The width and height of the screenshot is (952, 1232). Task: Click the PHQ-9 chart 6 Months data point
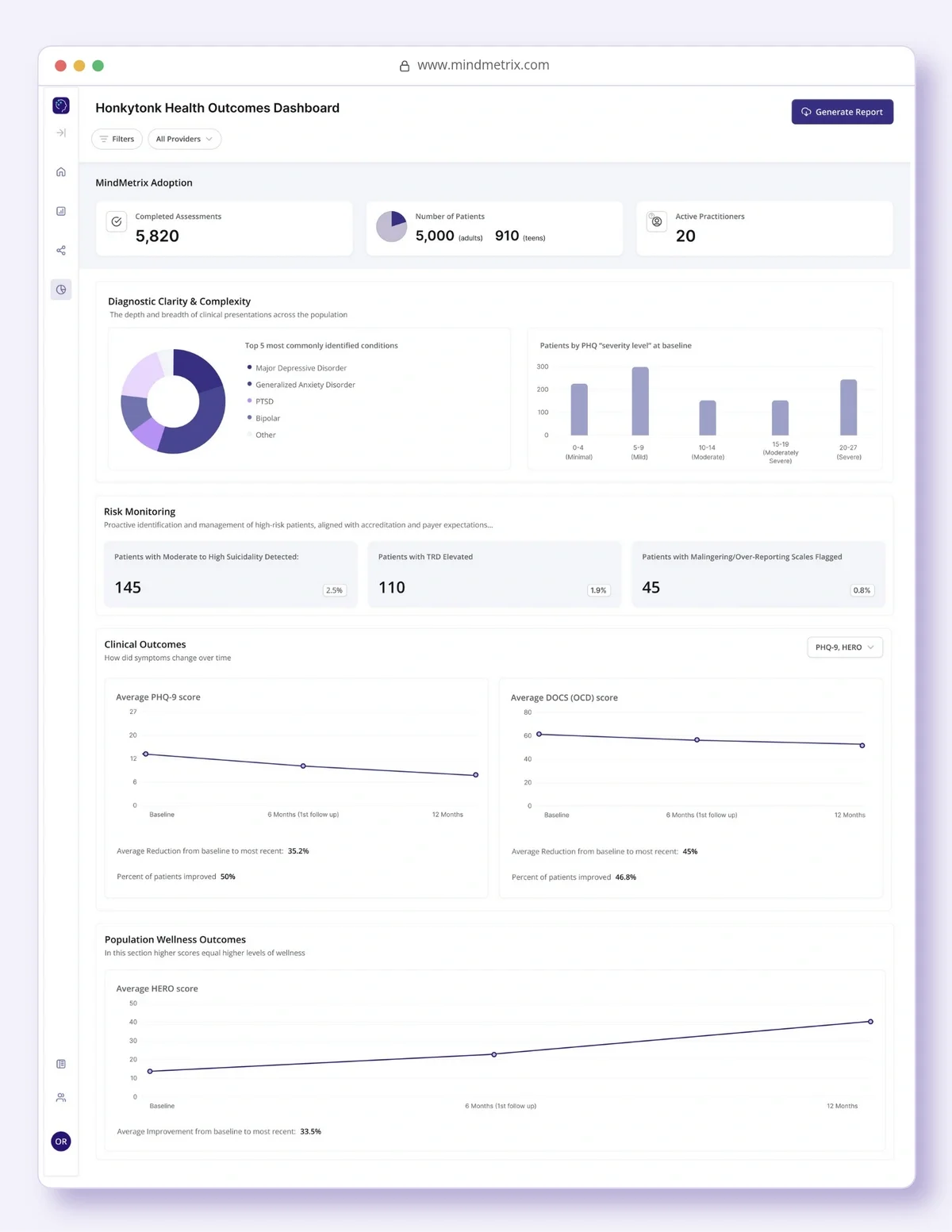point(303,766)
